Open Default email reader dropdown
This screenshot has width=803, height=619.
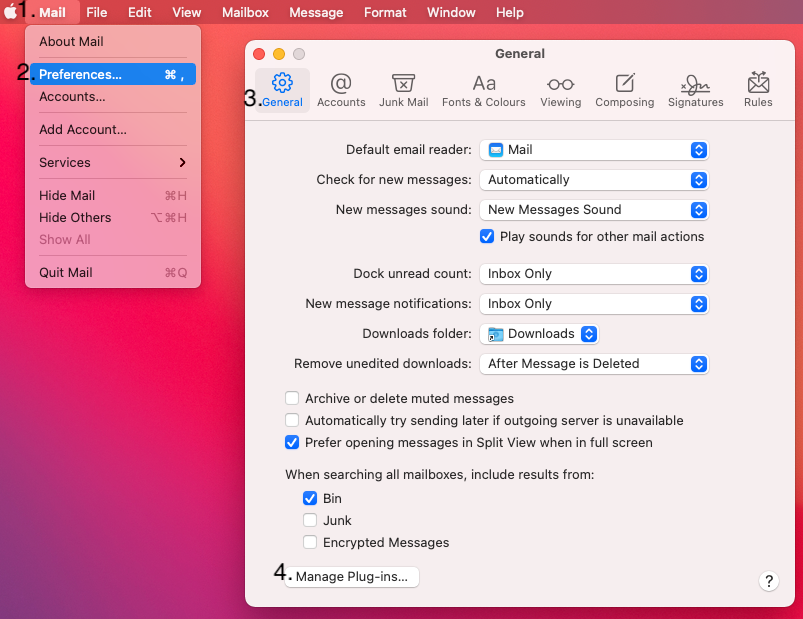594,150
